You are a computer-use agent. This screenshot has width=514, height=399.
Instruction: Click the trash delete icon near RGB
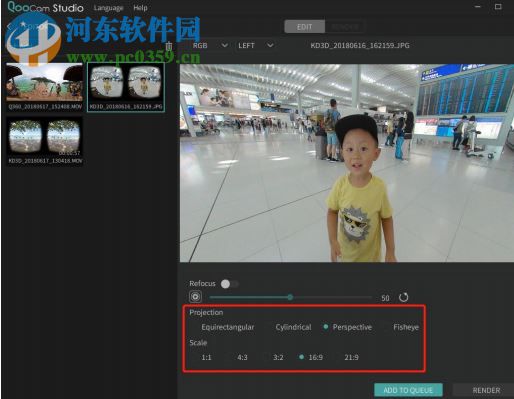169,46
